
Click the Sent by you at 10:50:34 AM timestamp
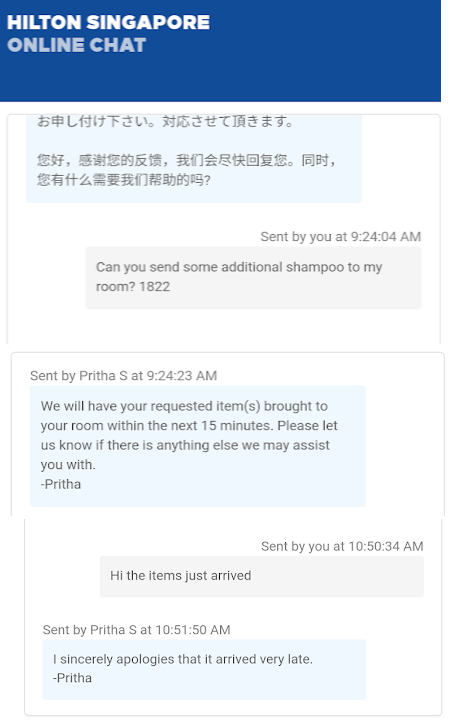point(342,547)
